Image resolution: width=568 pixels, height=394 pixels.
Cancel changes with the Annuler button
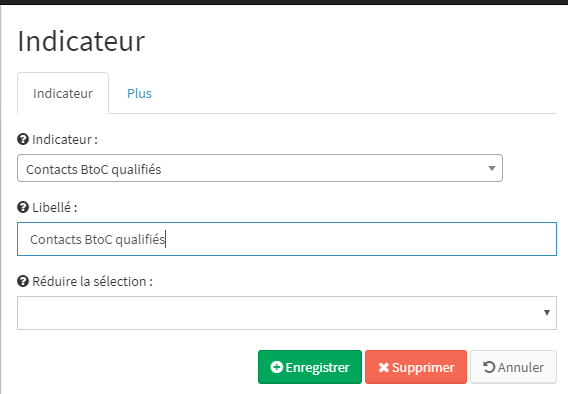[513, 367]
